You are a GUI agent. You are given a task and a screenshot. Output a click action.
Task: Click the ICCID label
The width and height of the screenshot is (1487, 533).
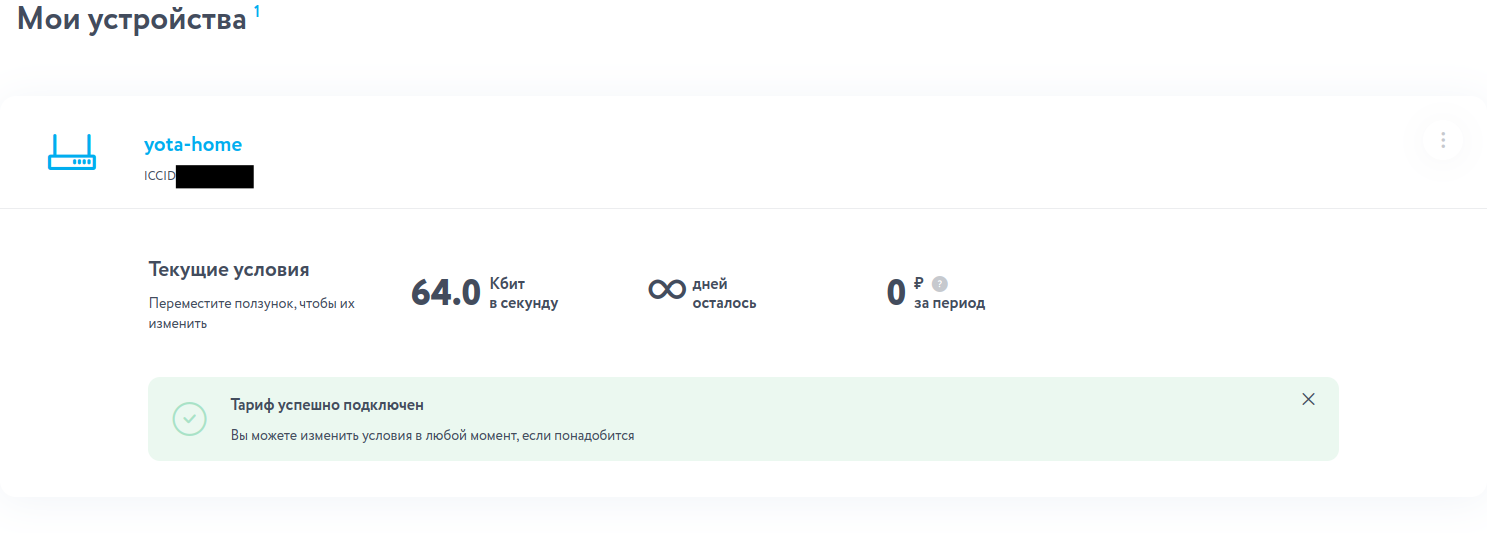pos(160,177)
